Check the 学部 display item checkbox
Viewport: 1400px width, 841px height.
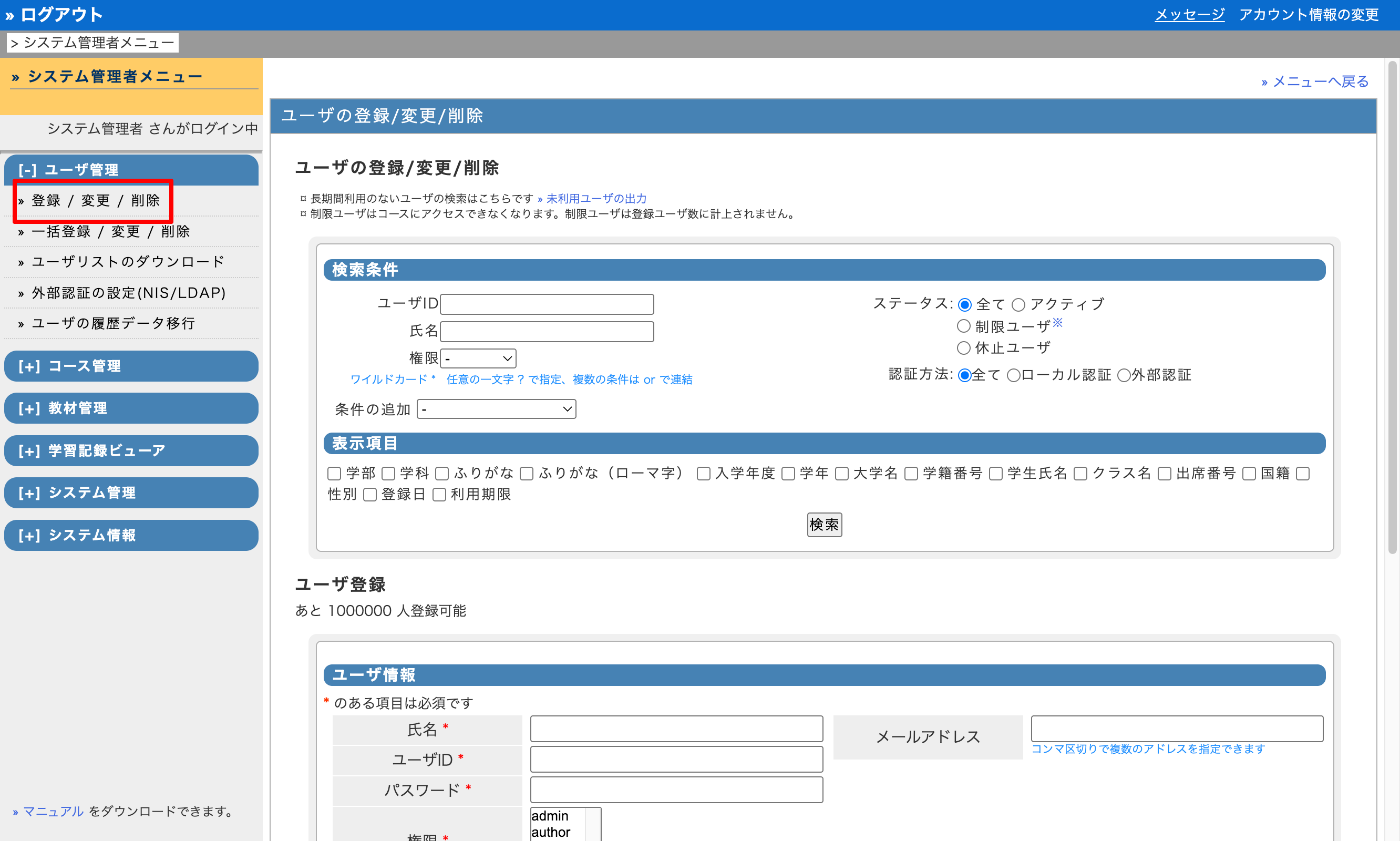[x=334, y=473]
